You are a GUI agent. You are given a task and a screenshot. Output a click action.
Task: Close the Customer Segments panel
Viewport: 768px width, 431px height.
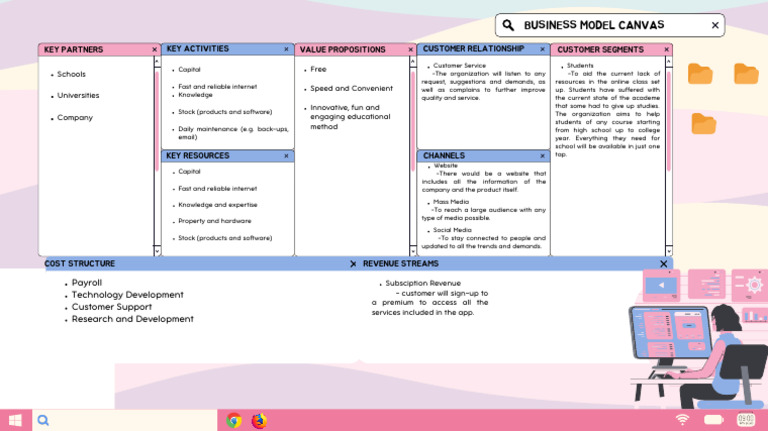tap(666, 49)
